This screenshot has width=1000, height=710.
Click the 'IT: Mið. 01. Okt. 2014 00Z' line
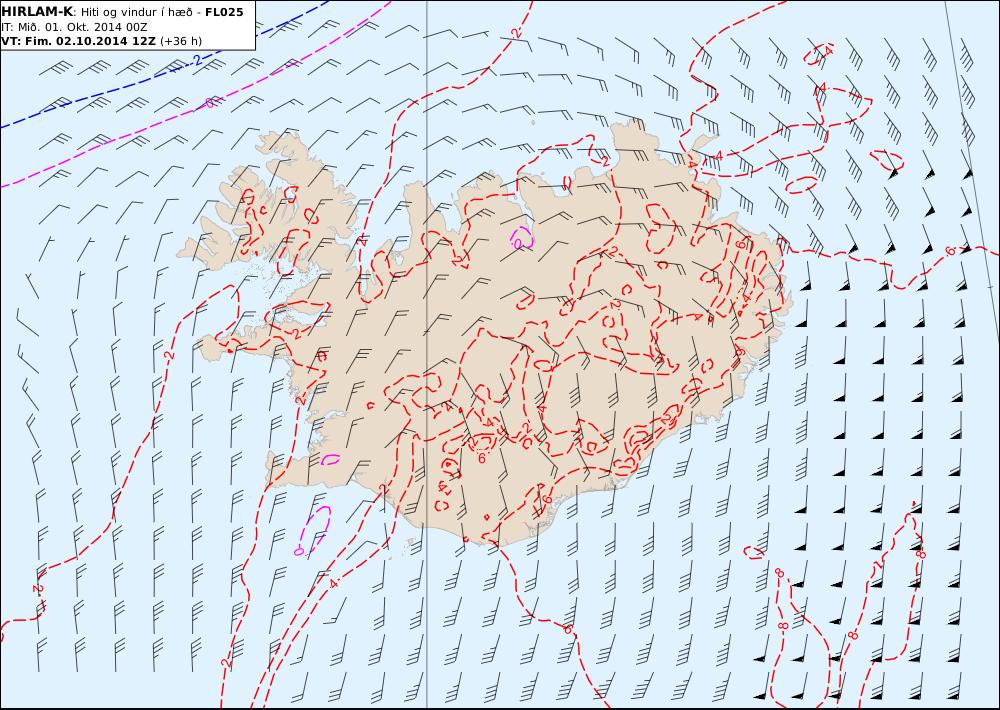(75, 27)
